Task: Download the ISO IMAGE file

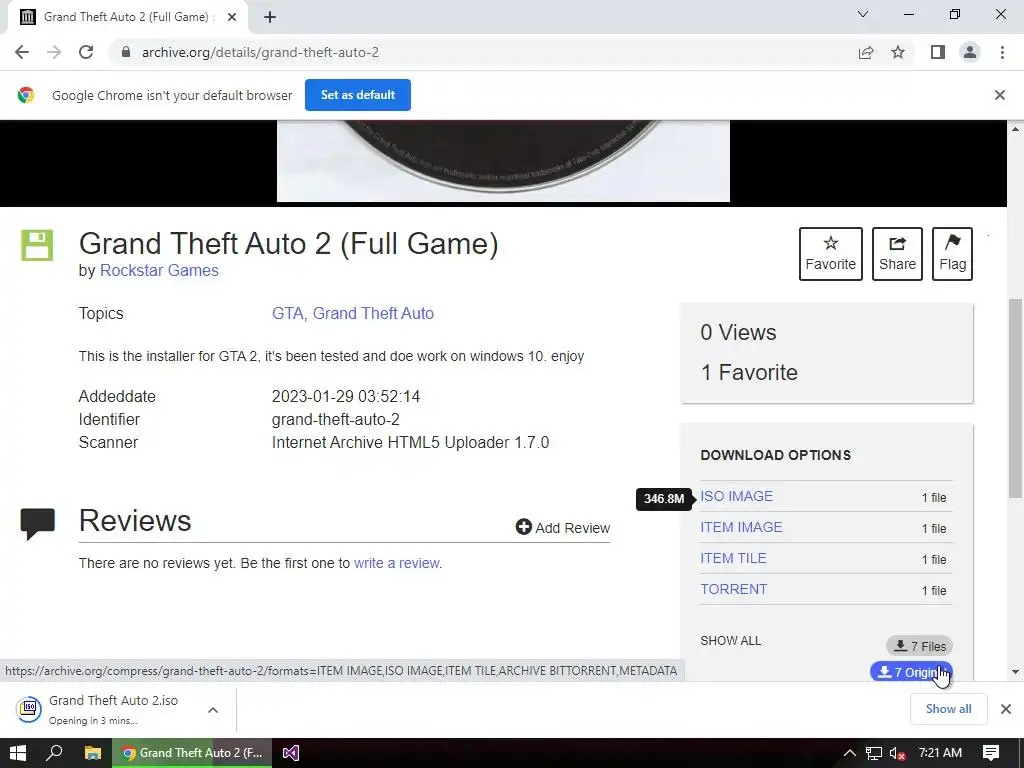Action: [737, 496]
